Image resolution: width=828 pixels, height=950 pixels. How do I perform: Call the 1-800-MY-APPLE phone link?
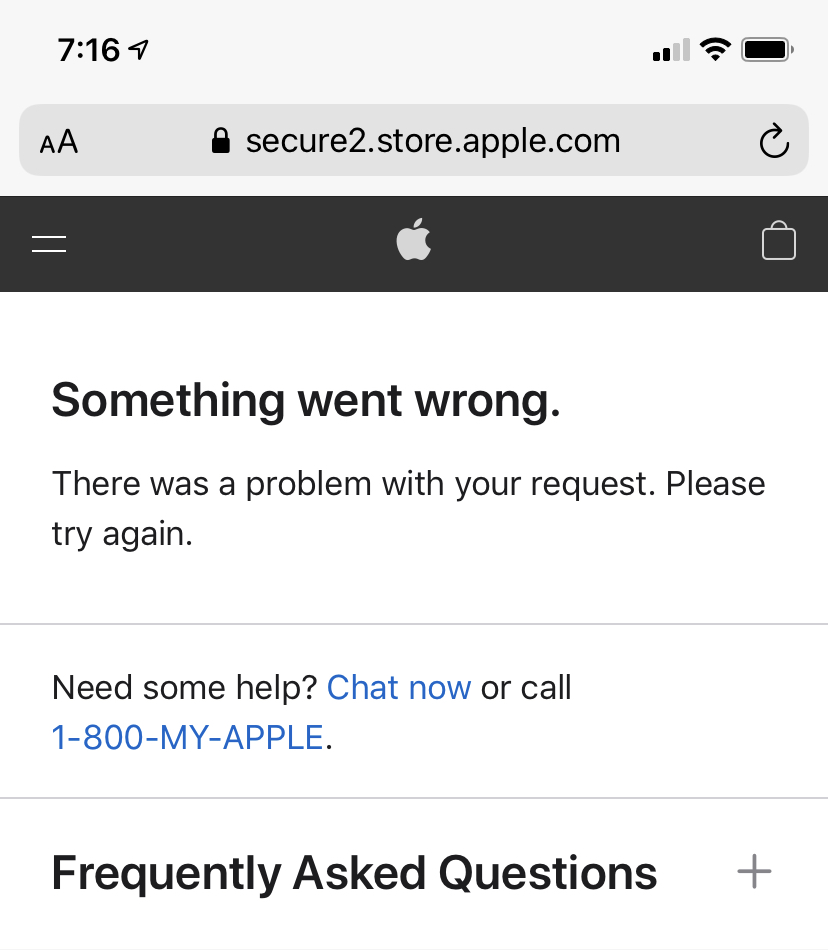[x=187, y=738]
